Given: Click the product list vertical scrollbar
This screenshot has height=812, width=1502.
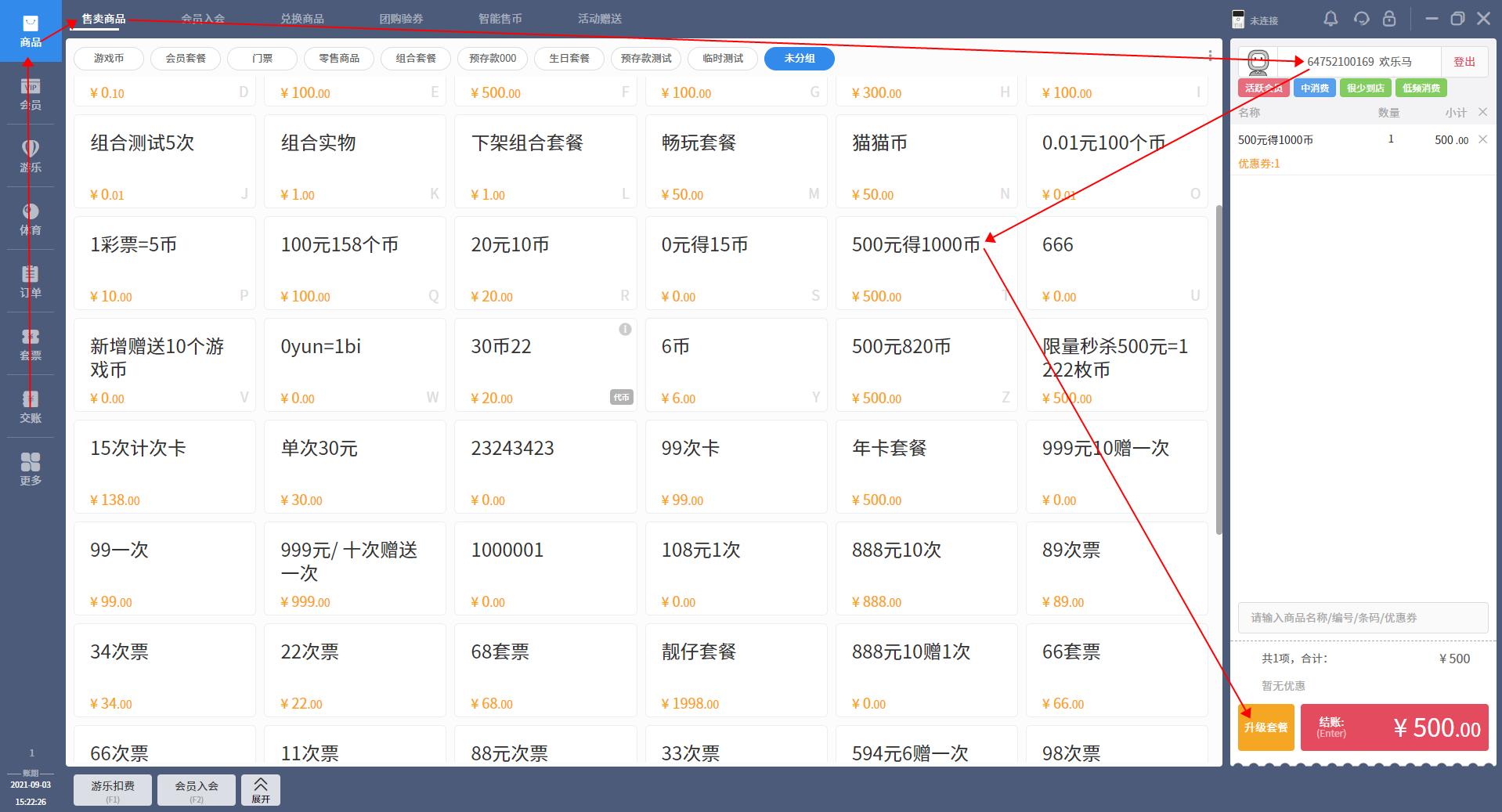Looking at the screenshot, I should tap(1219, 370).
